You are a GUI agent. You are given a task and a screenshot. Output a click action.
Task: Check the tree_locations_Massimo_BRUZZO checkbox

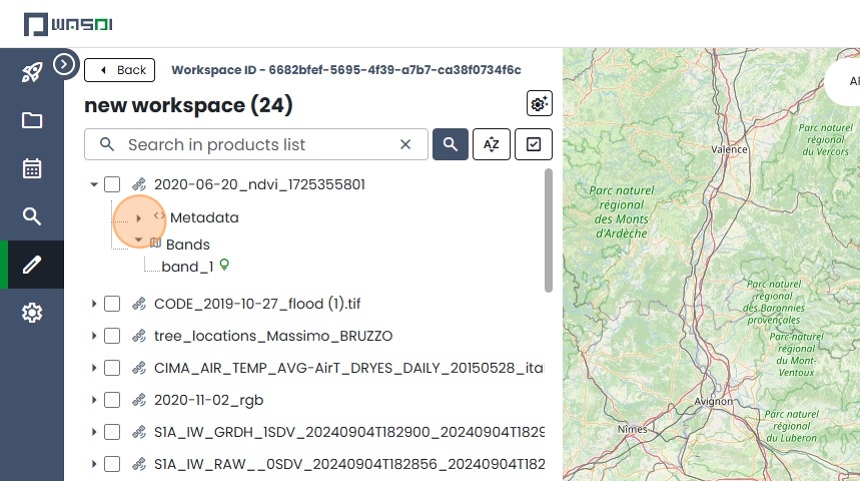pyautogui.click(x=112, y=336)
